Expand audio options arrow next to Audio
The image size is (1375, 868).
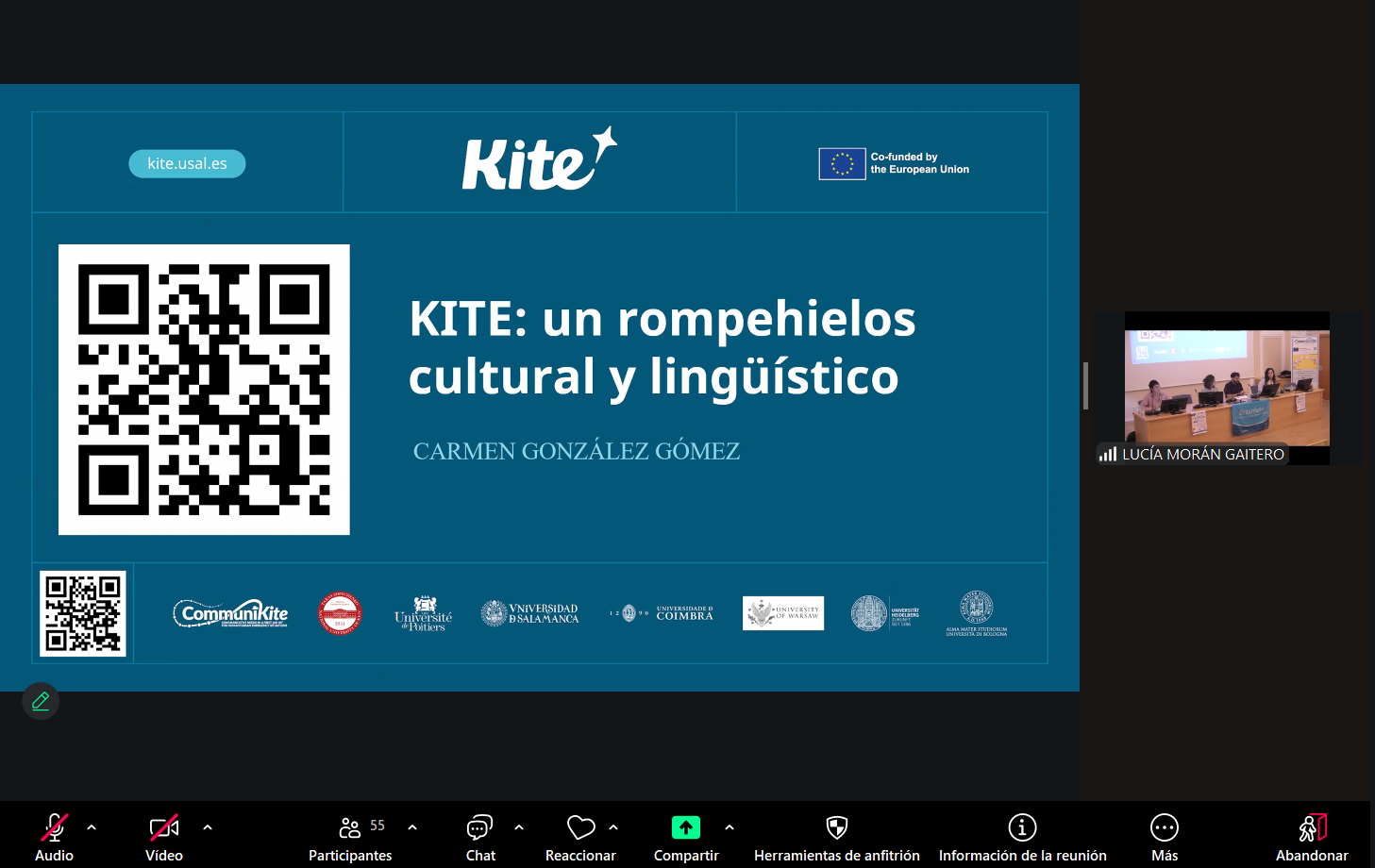pos(92,827)
